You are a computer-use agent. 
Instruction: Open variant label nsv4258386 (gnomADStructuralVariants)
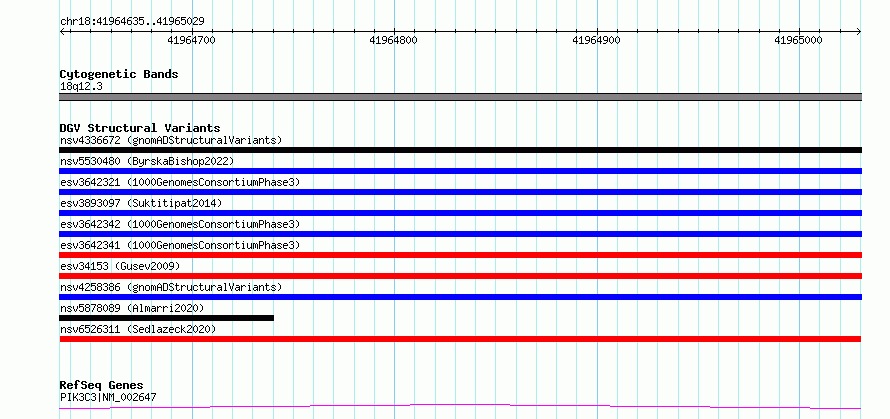point(171,287)
